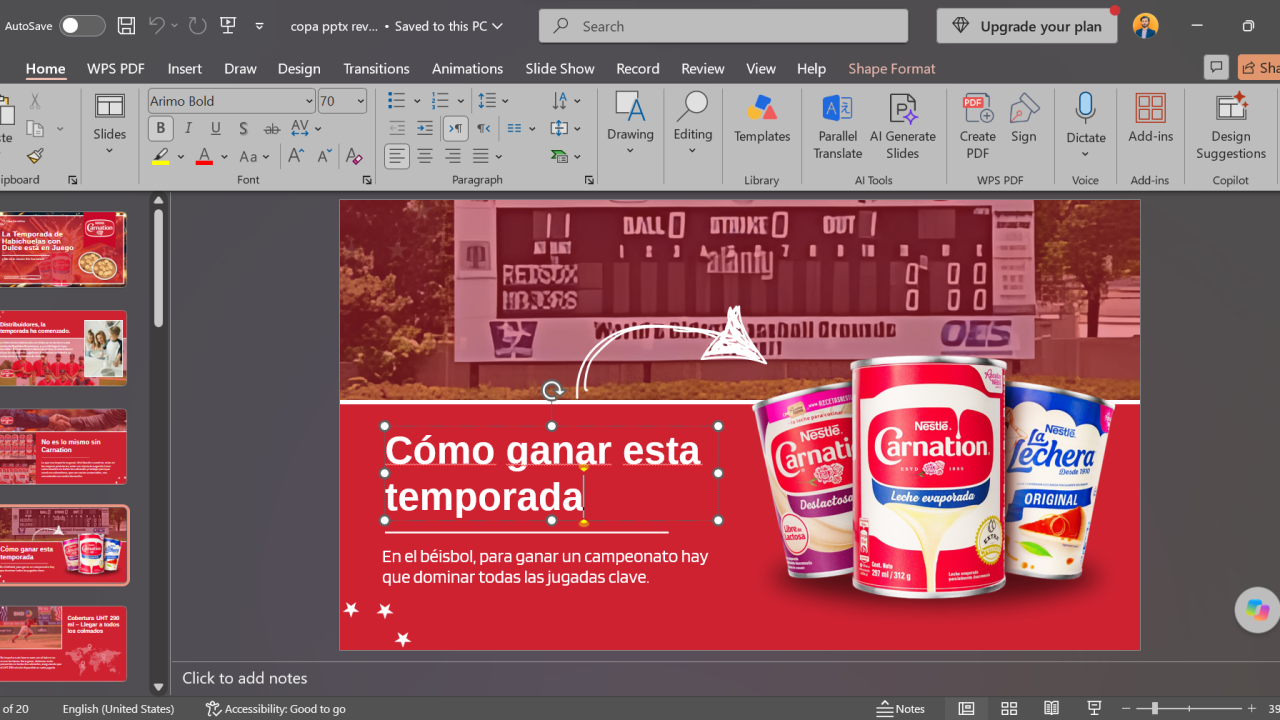Open the font size 70 dropdown

coord(360,101)
